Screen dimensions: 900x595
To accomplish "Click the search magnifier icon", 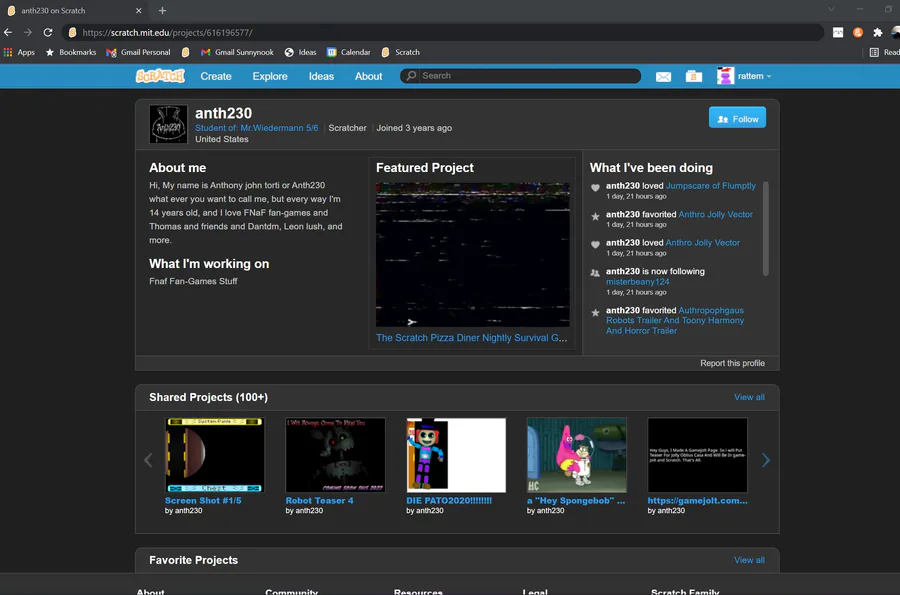I will point(411,76).
